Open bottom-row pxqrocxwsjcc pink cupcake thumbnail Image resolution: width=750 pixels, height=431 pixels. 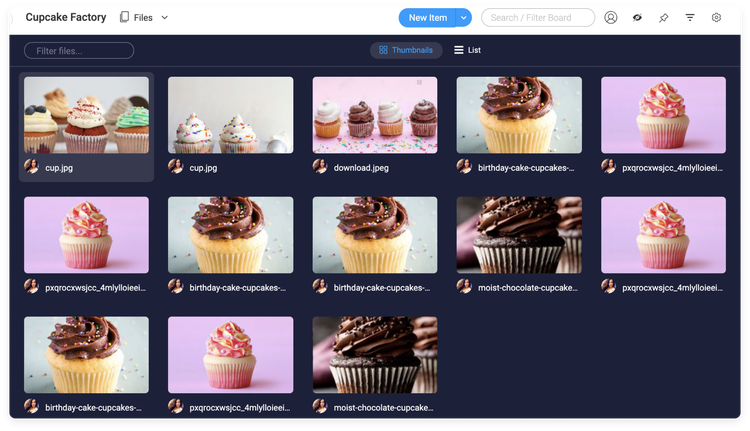click(x=231, y=355)
